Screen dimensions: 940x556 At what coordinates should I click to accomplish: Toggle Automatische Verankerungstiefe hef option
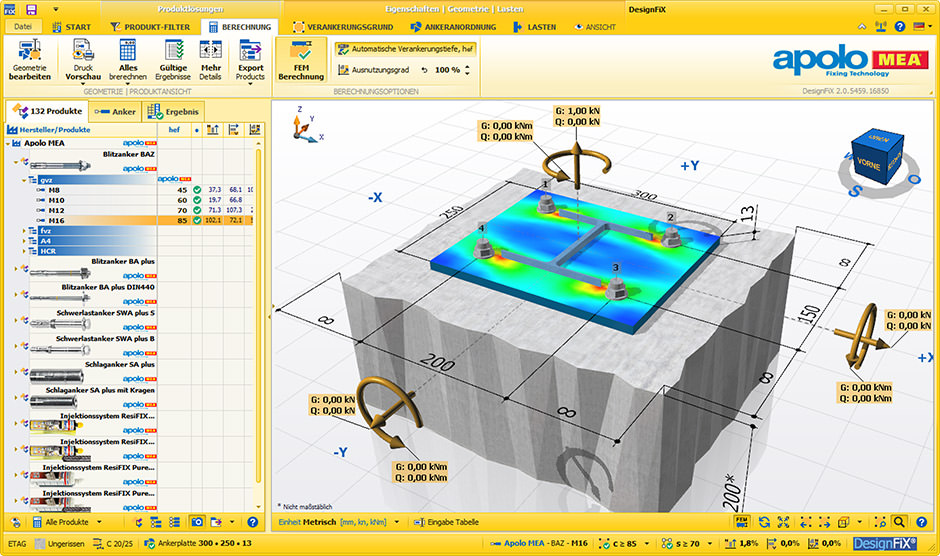point(405,49)
